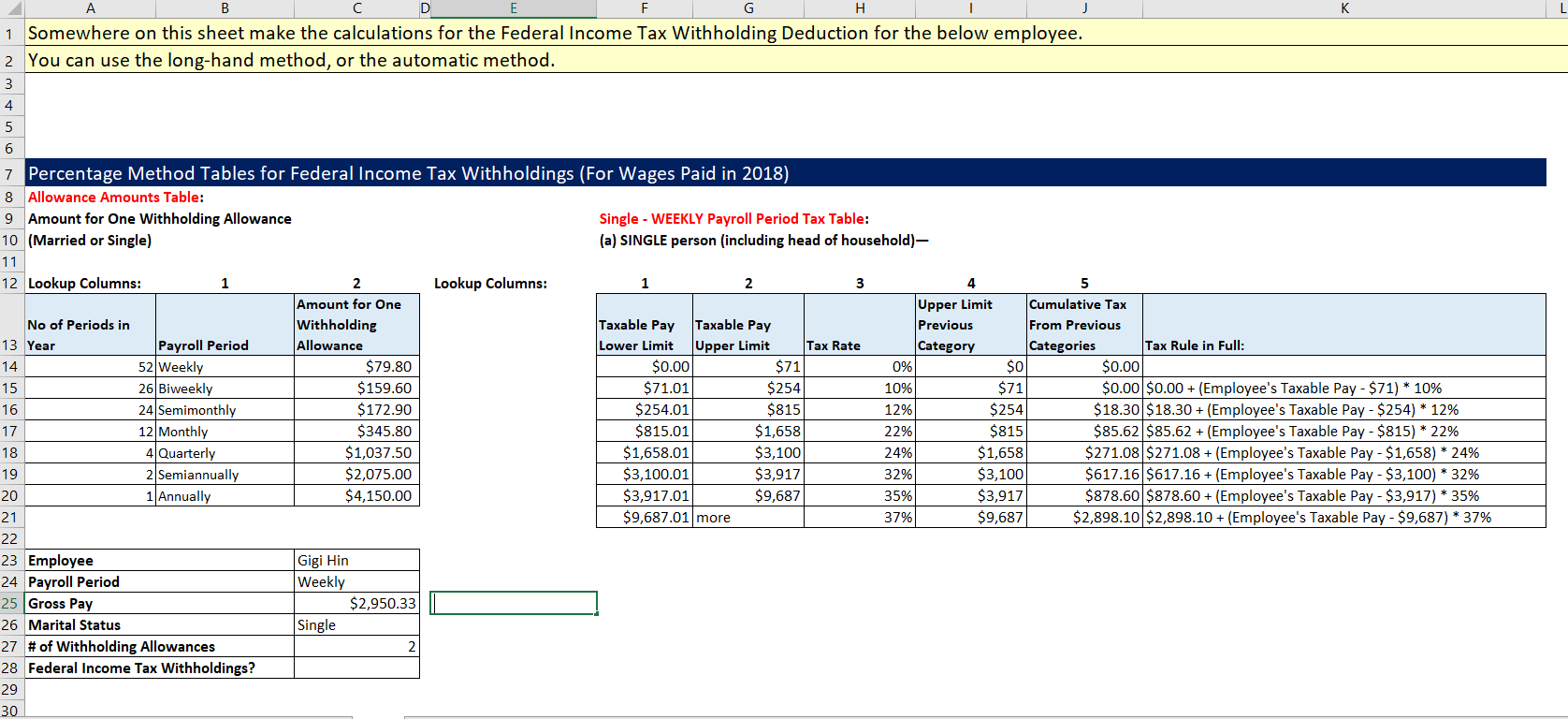Click empty Federal Income Tax Withholdings answer cell
1568x719 pixels.
point(356,668)
